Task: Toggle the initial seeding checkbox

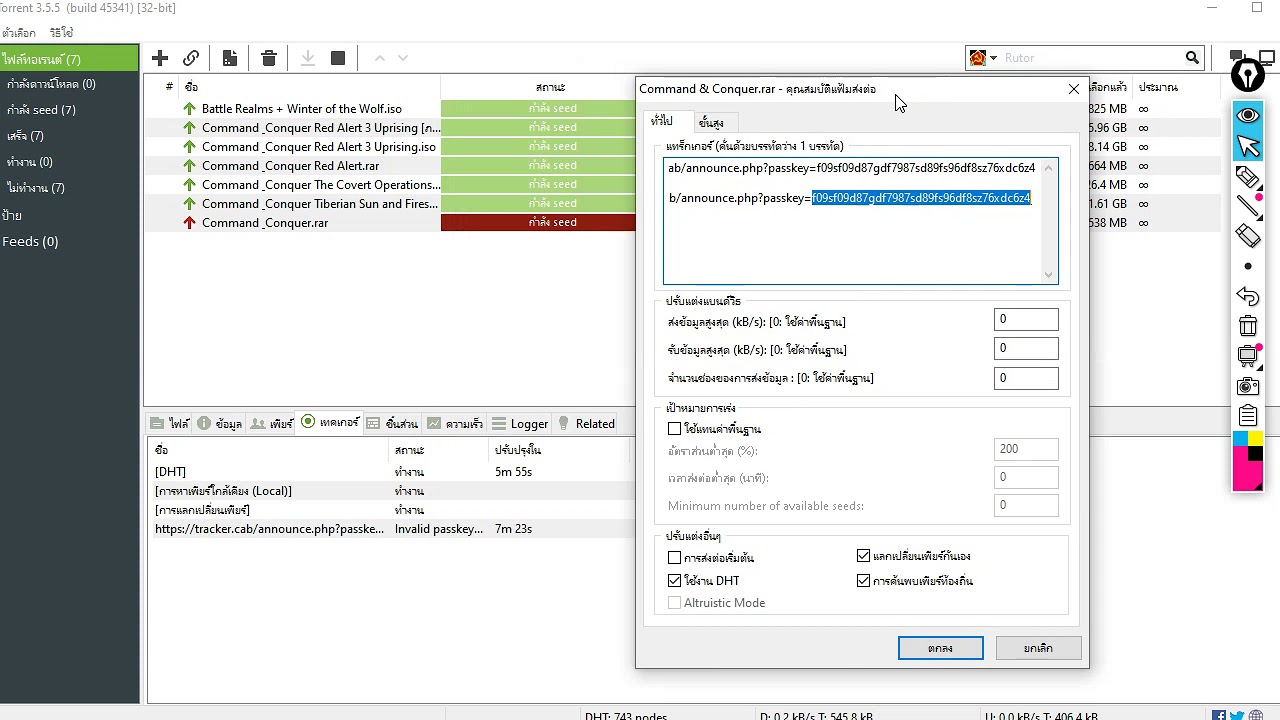Action: coord(674,557)
